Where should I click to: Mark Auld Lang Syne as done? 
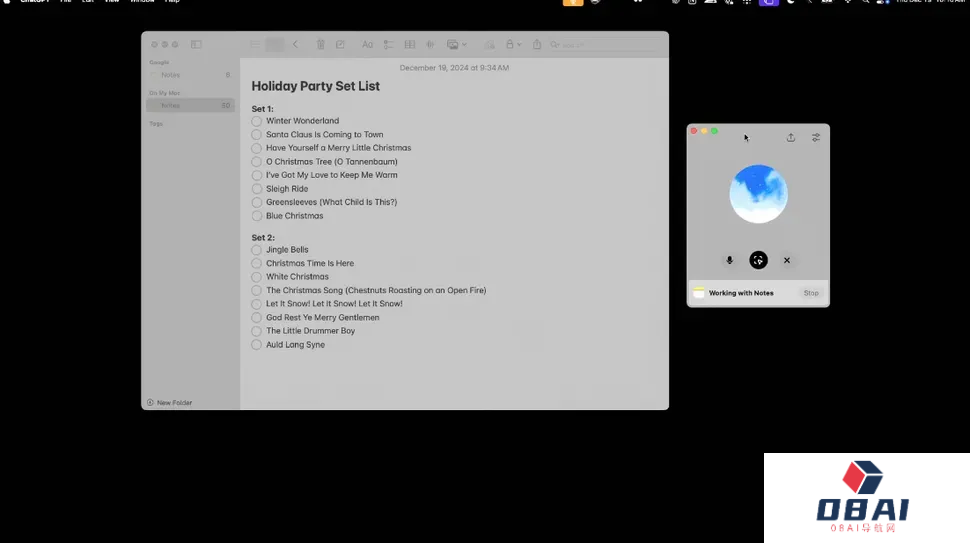point(257,345)
